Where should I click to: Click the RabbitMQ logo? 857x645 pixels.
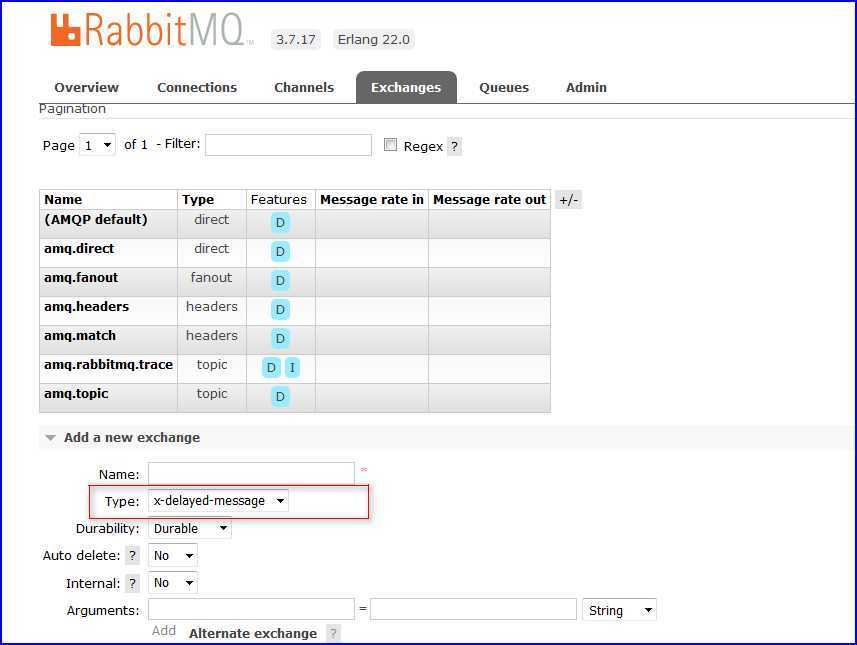(x=151, y=30)
